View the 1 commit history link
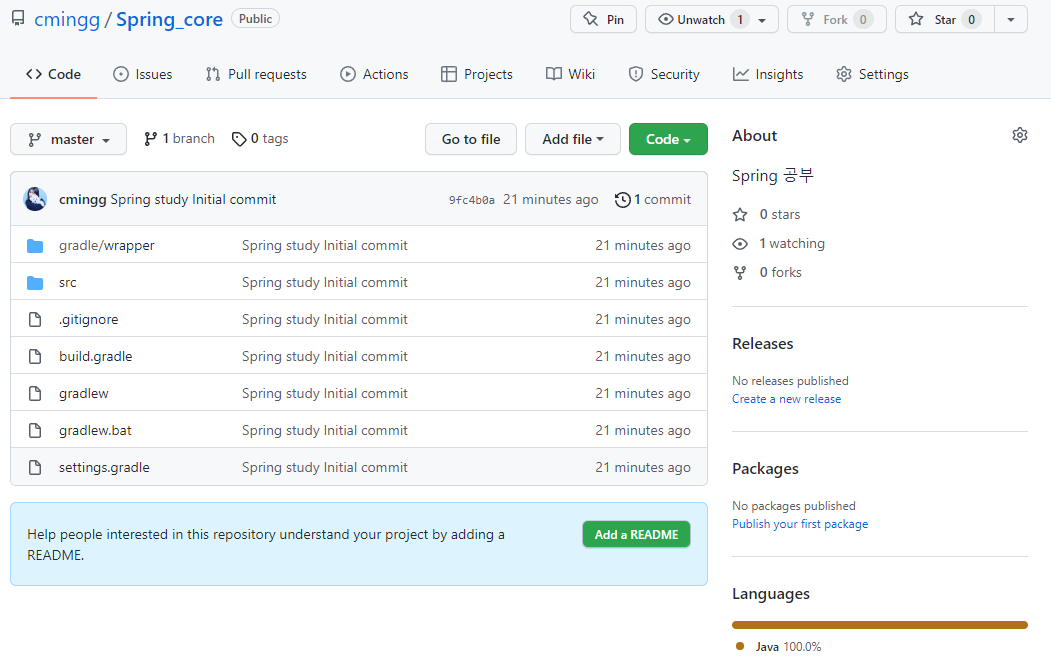The height and width of the screenshot is (659, 1051). [653, 200]
